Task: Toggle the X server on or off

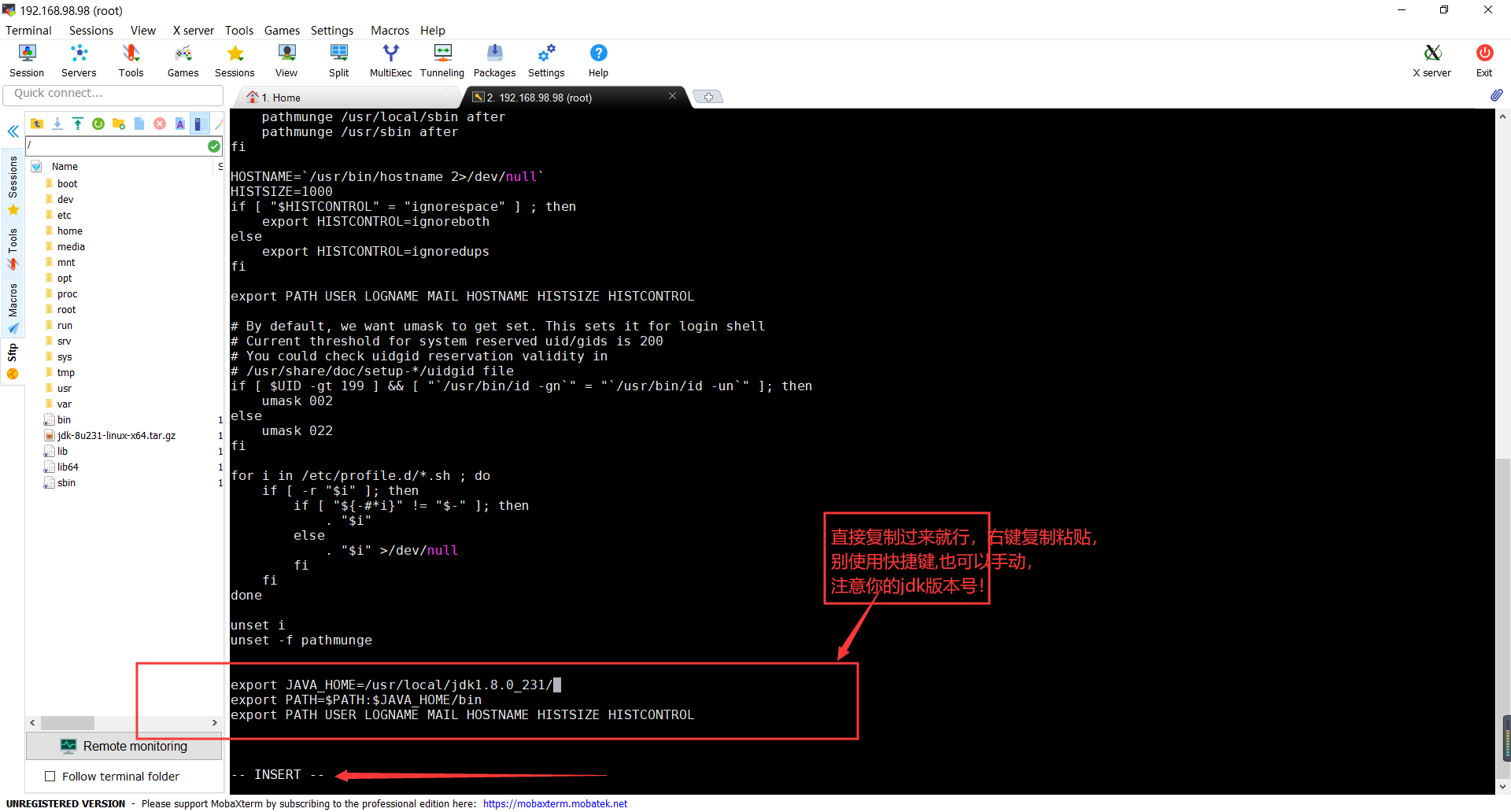Action: click(1431, 59)
